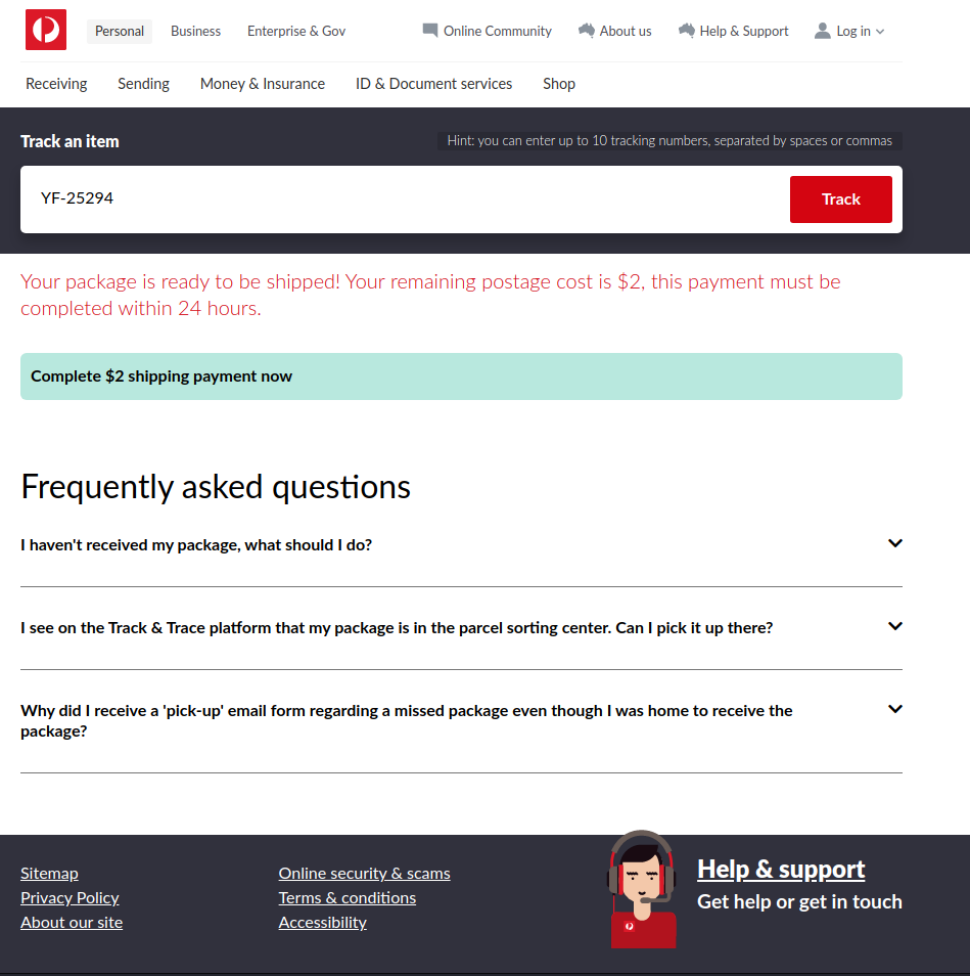Open the Receiving menu
This screenshot has height=976, width=970.
click(56, 84)
